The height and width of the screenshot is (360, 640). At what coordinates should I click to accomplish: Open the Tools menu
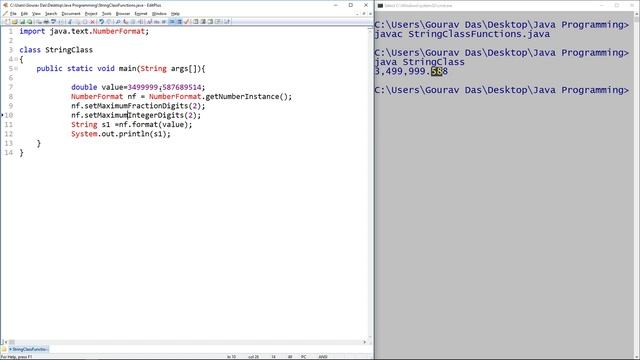click(107, 14)
